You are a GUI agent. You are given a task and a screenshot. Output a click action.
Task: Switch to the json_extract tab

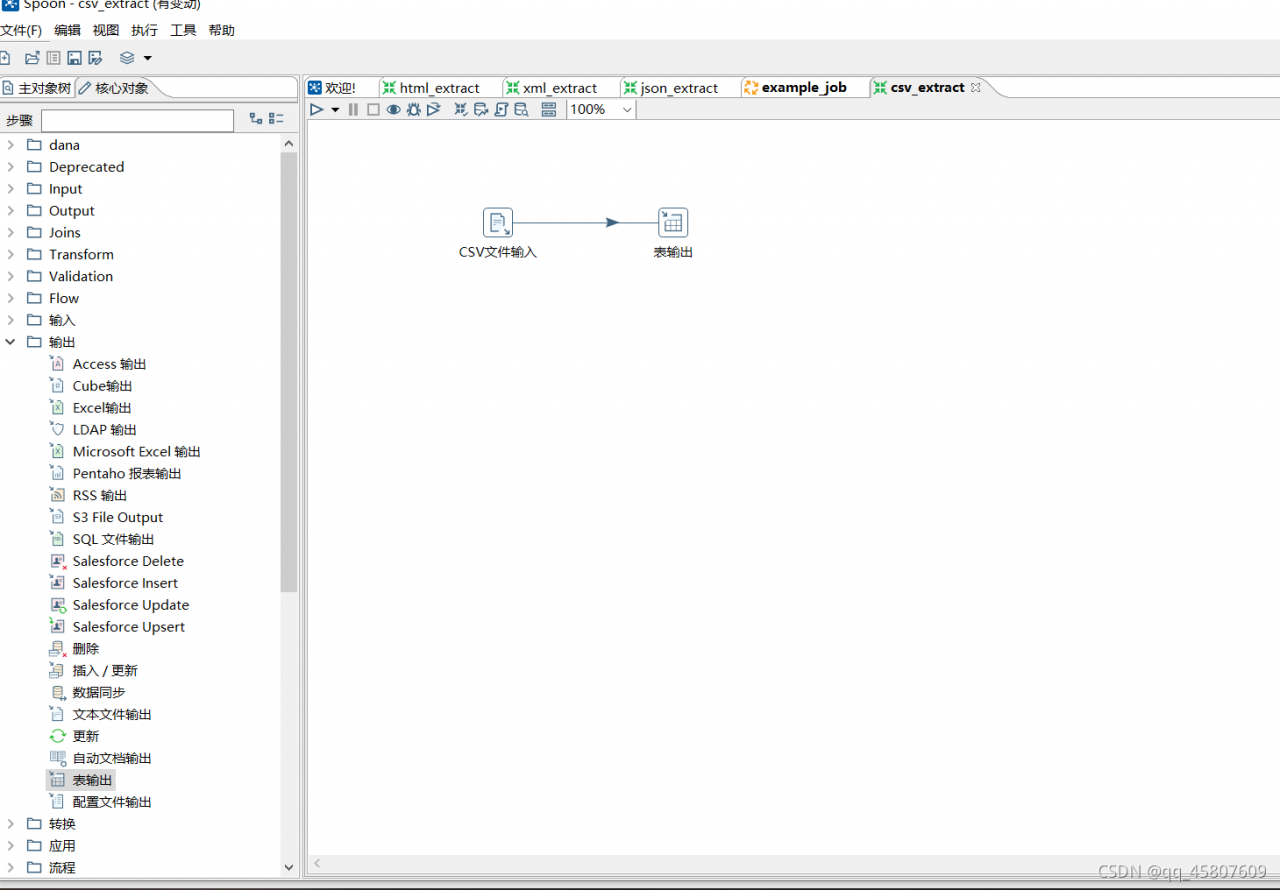point(671,88)
